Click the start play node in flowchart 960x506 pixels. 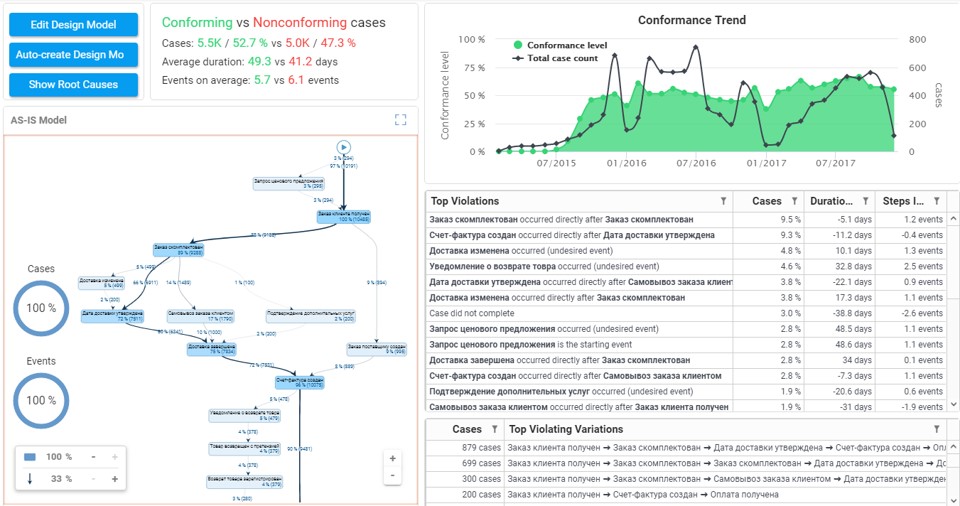point(343,147)
